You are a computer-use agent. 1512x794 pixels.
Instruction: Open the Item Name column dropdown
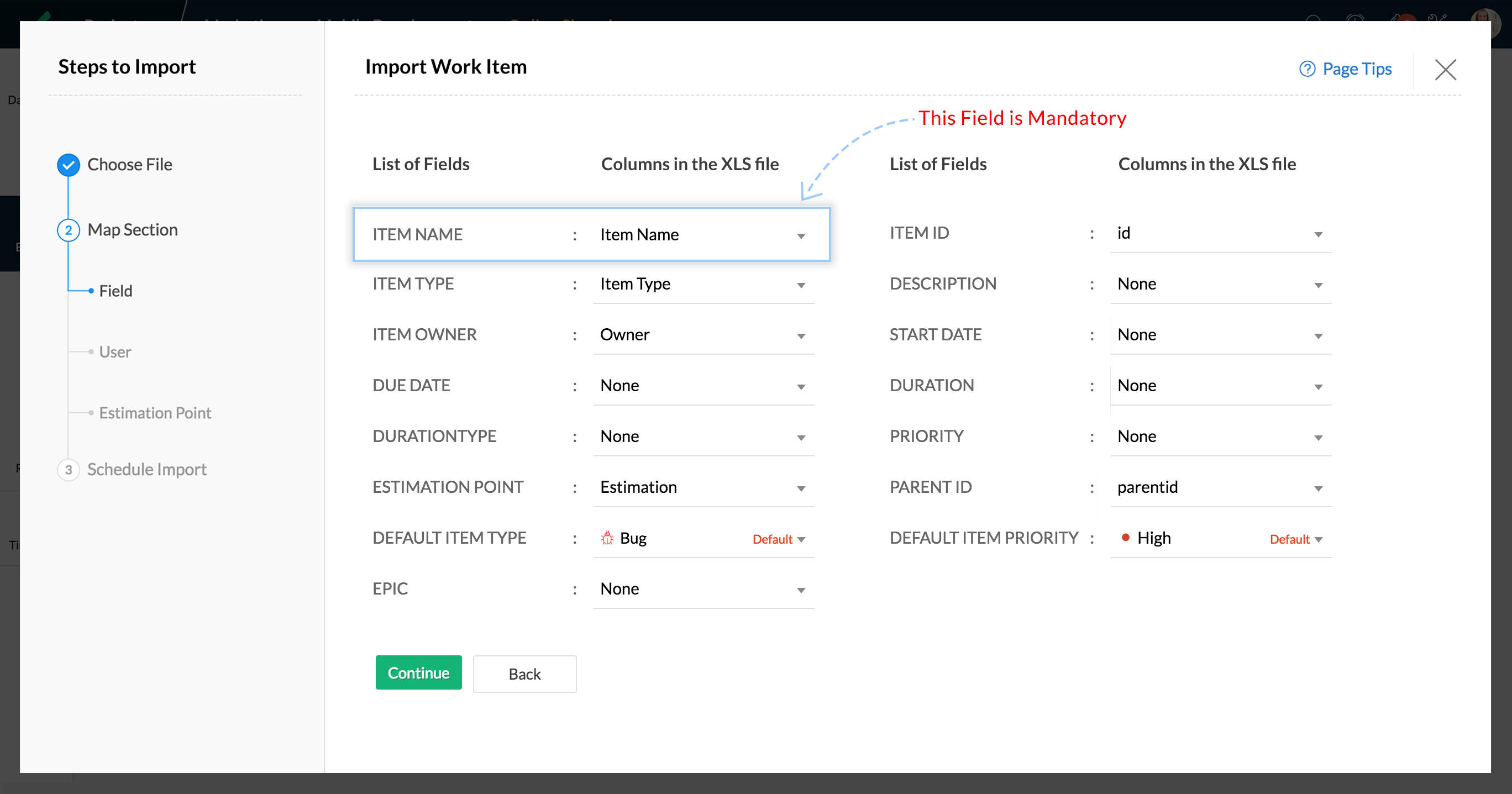[x=801, y=236]
